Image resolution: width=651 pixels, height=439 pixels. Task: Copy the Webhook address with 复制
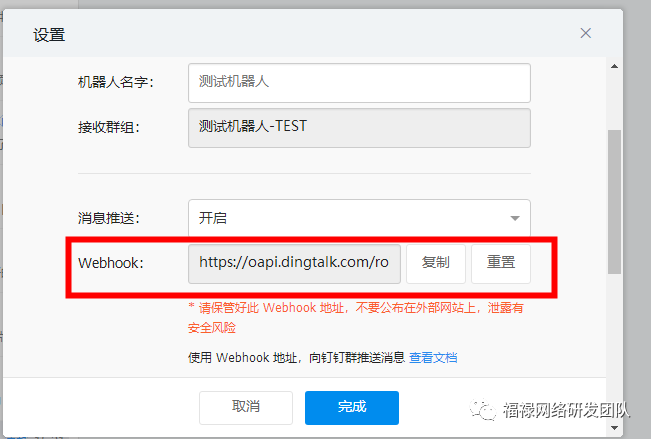[436, 264]
